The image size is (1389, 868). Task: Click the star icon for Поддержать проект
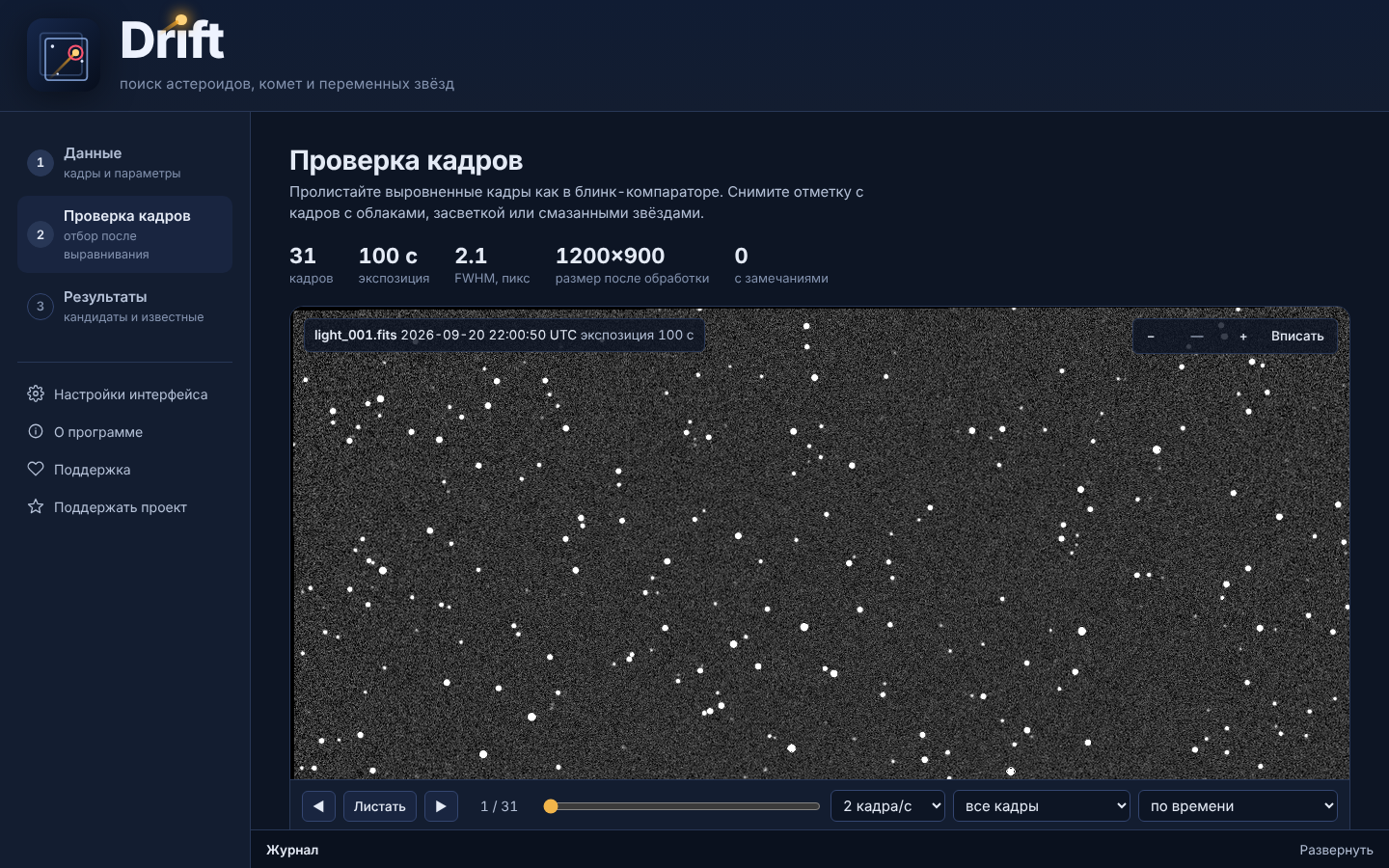click(36, 506)
